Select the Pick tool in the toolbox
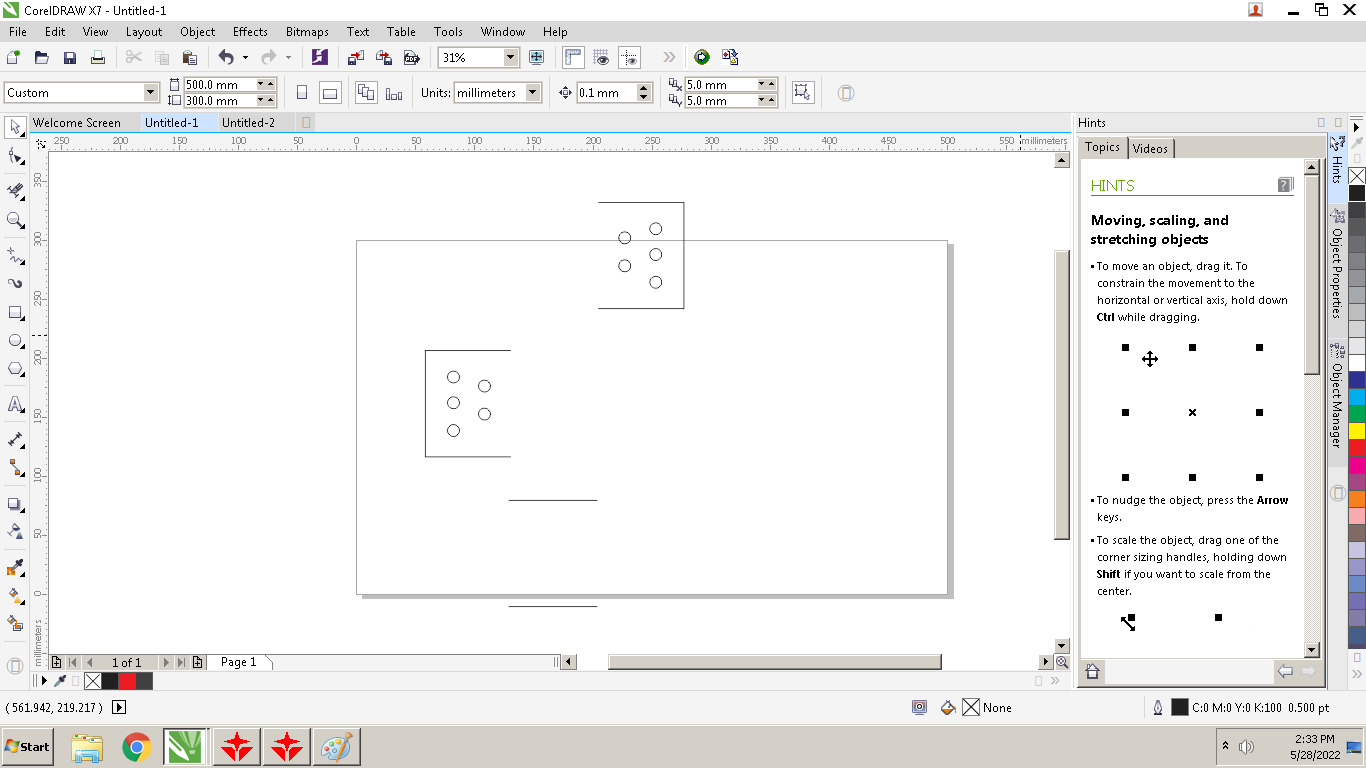Screen dimensions: 1366x768 pyautogui.click(x=15, y=127)
